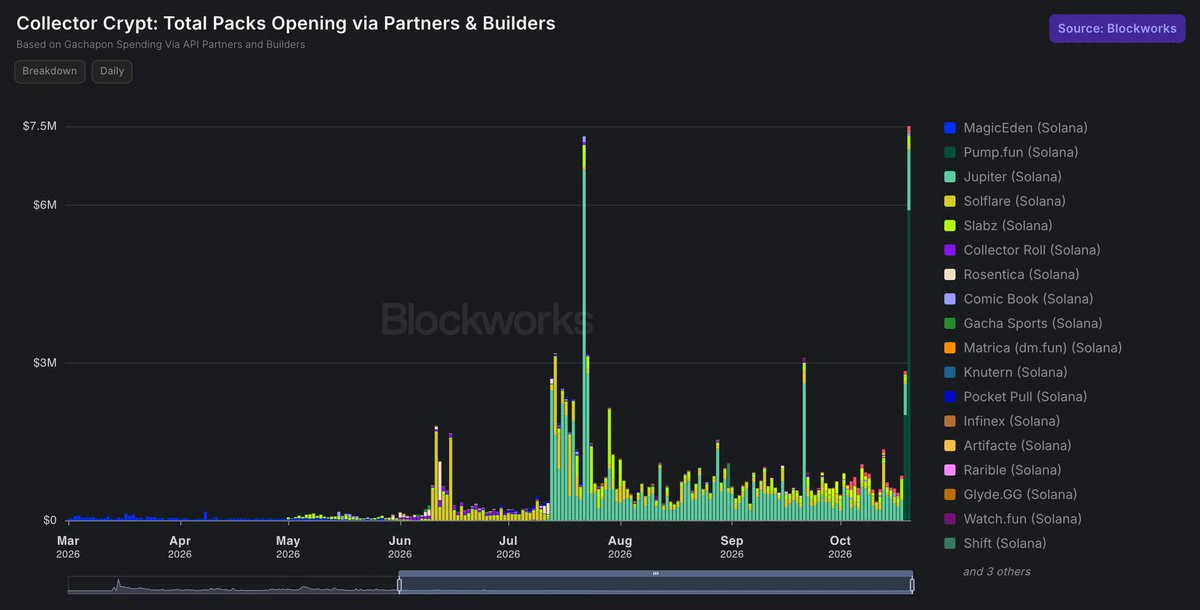The image size is (1200, 610).
Task: Click the $7.5M y-axis label
Action: click(40, 126)
